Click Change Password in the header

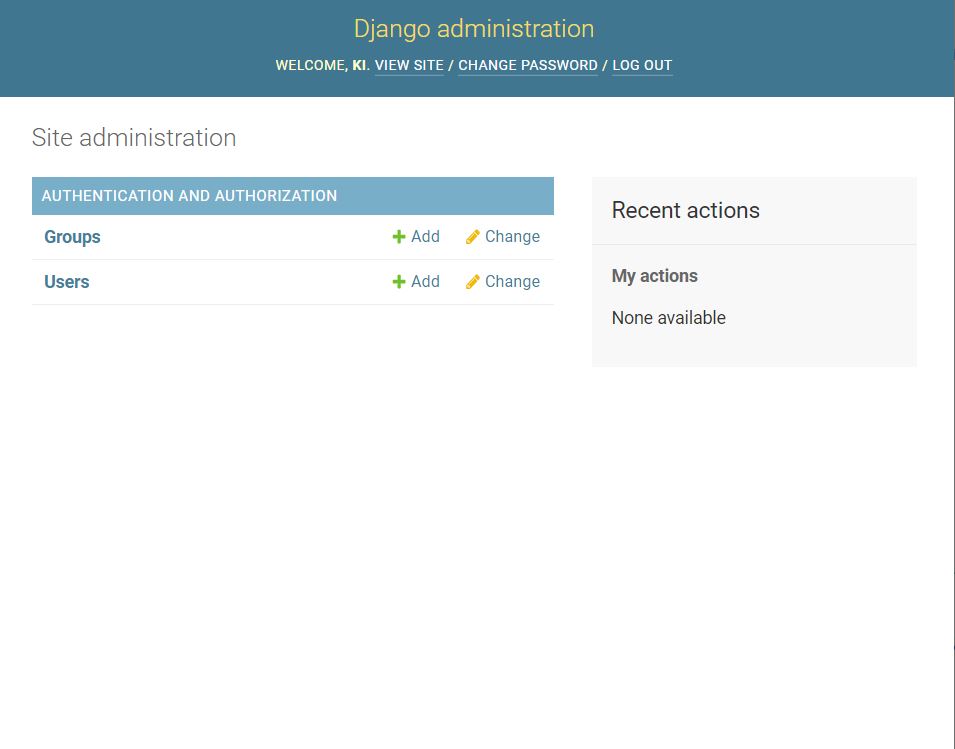coord(528,65)
